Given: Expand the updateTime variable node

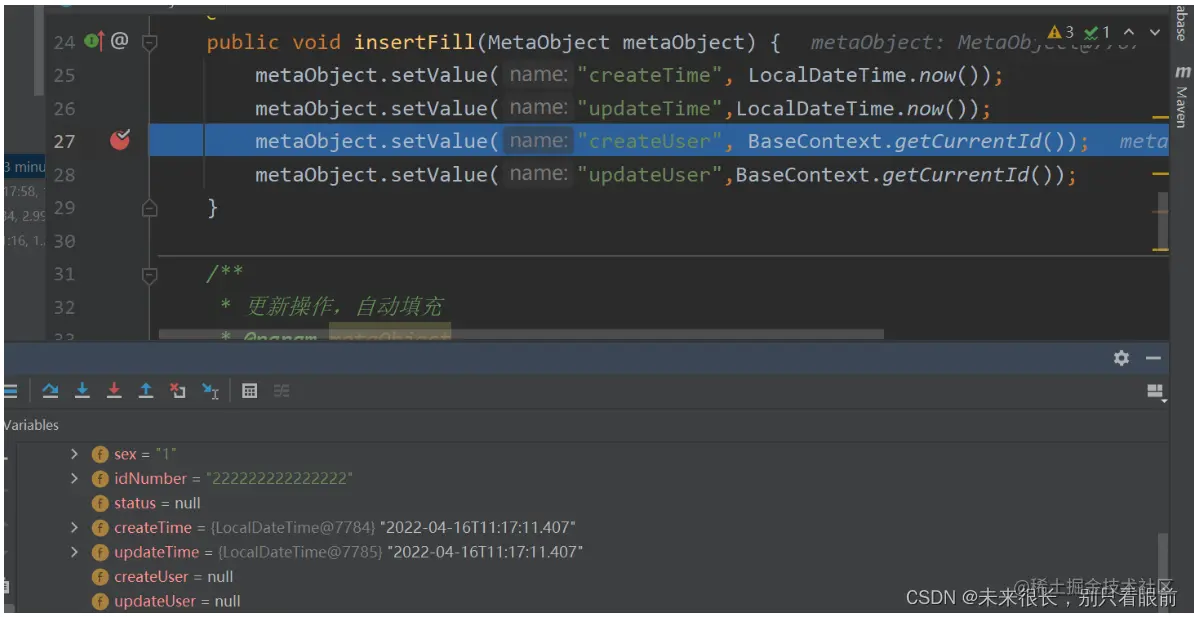Looking at the screenshot, I should [74, 551].
